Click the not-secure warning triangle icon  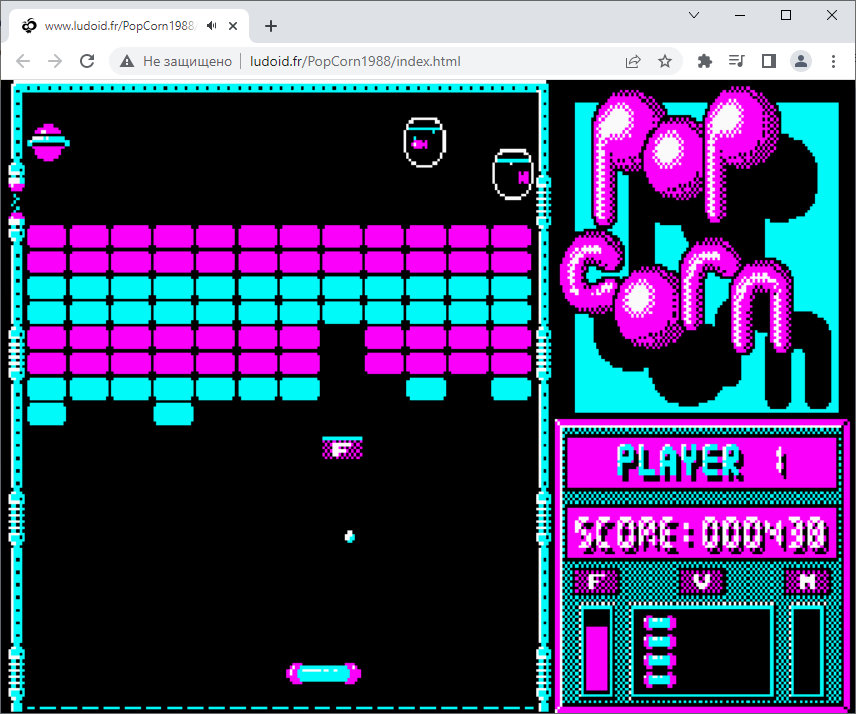tap(127, 61)
